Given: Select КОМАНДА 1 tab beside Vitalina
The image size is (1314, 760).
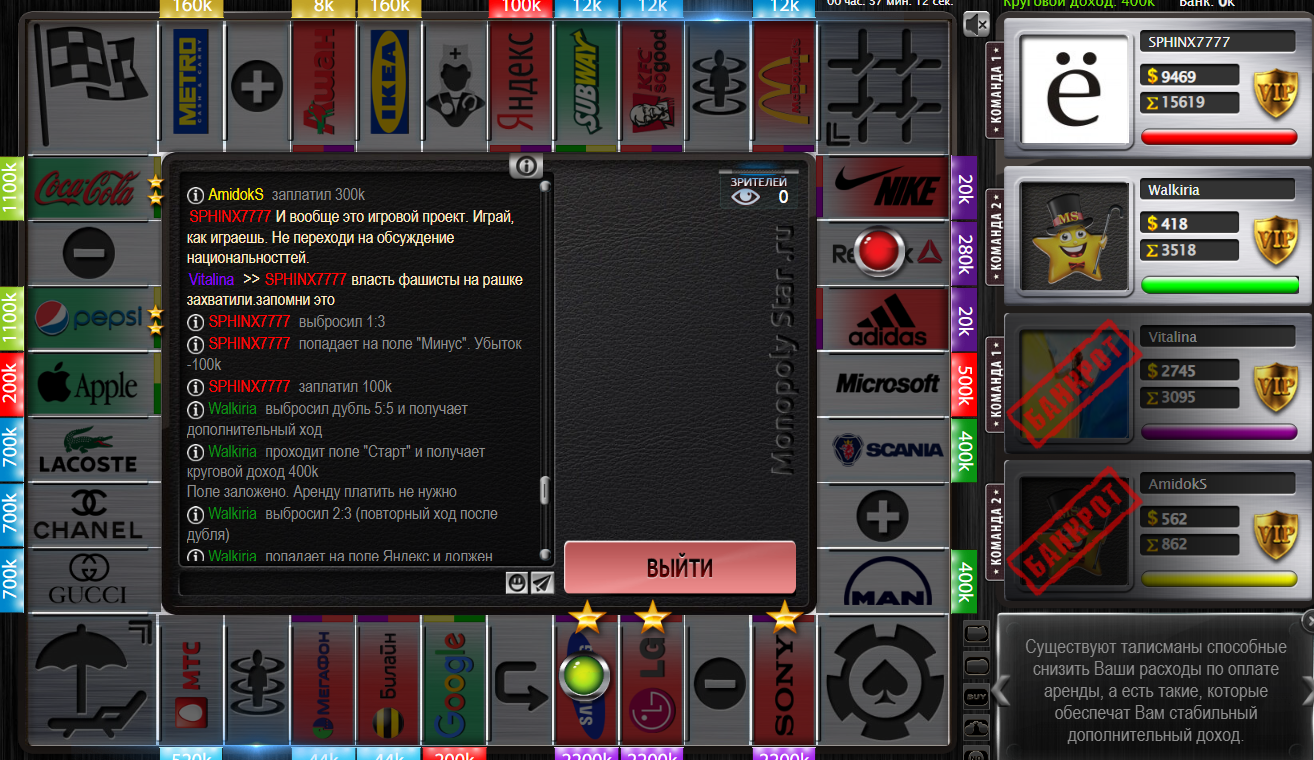Looking at the screenshot, I should [995, 385].
